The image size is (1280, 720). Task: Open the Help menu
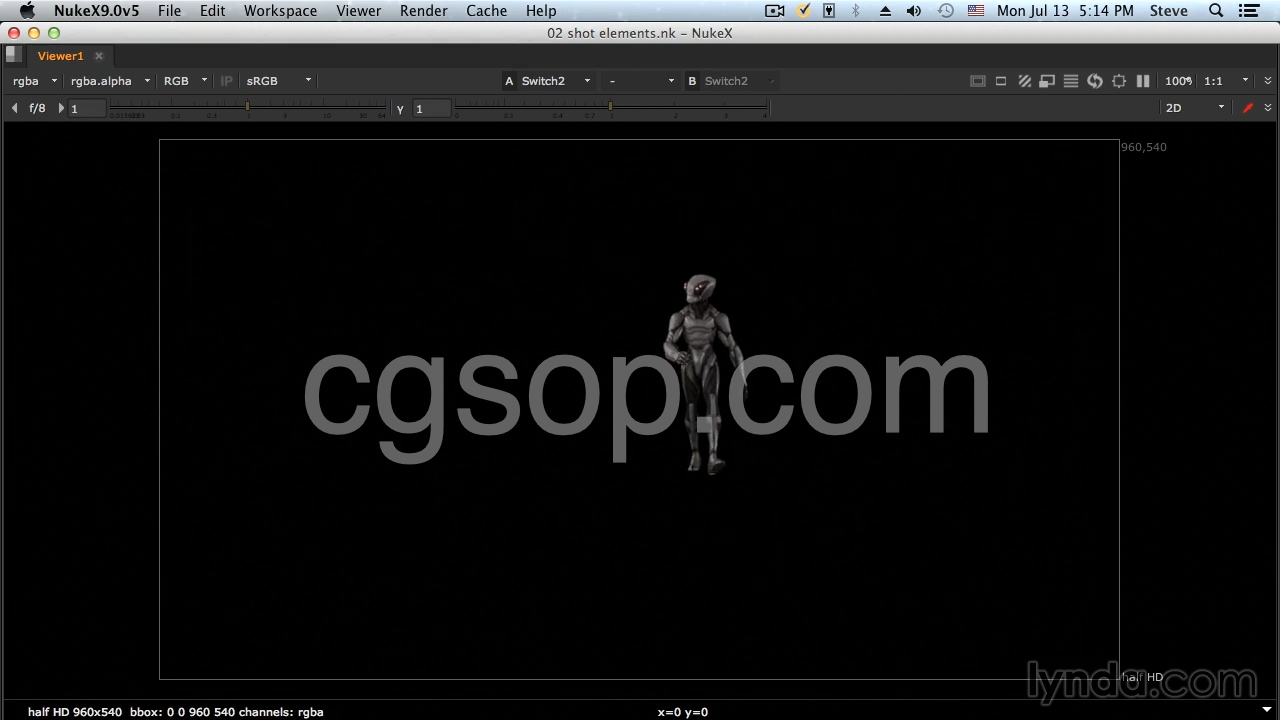tap(541, 11)
